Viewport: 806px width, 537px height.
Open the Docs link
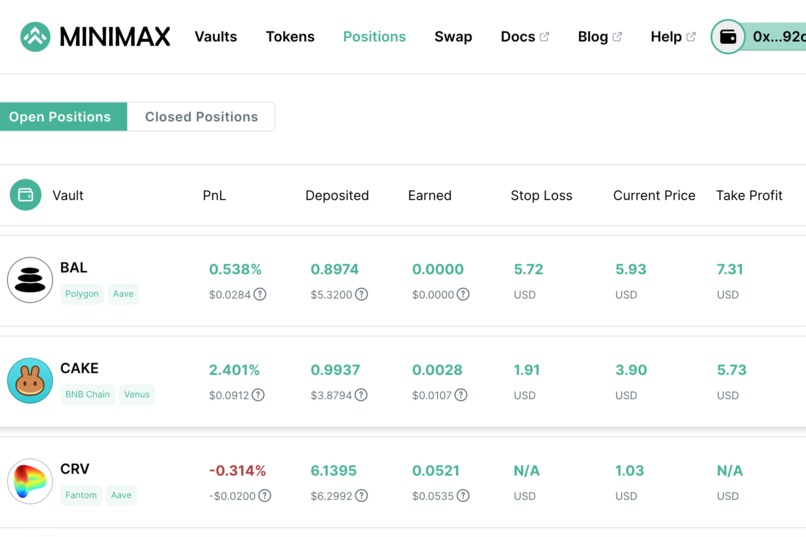coord(518,36)
